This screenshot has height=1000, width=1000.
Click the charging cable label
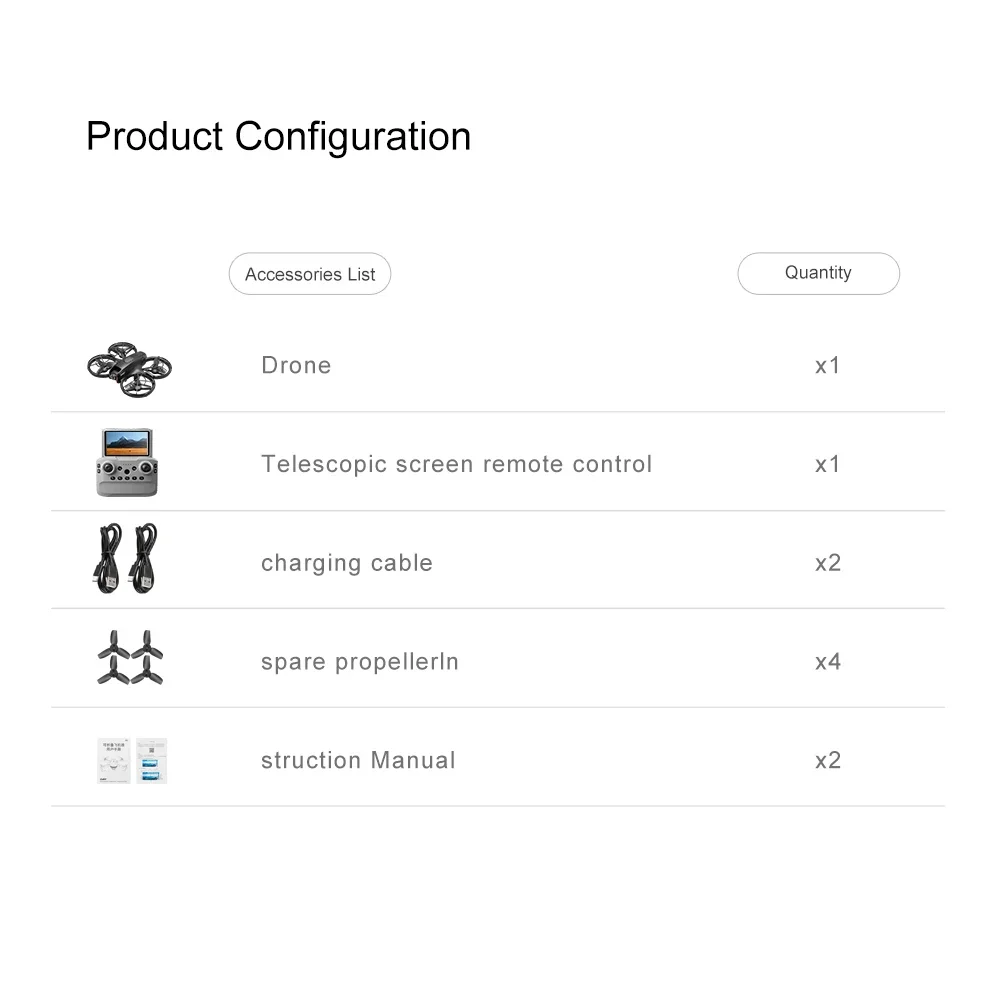(x=347, y=563)
